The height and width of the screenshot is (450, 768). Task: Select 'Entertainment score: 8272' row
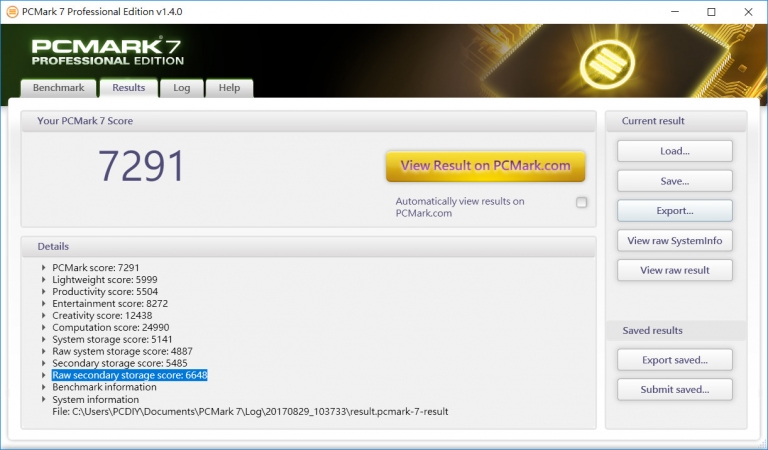point(110,304)
